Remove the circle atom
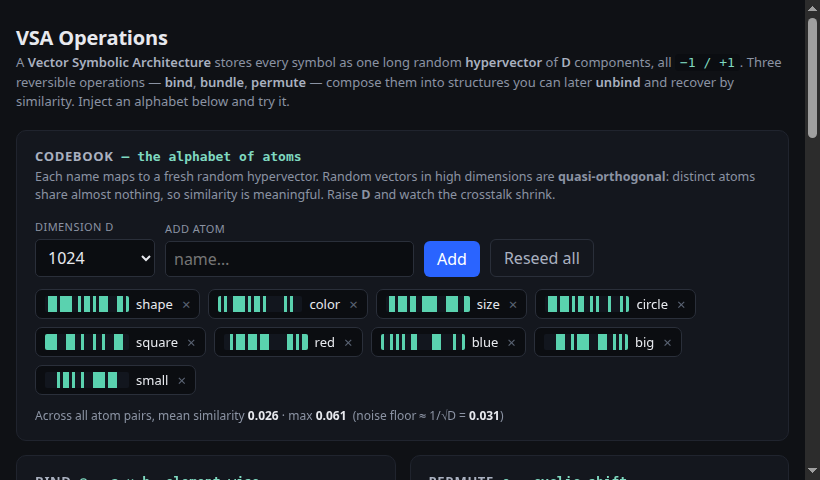 pos(681,305)
